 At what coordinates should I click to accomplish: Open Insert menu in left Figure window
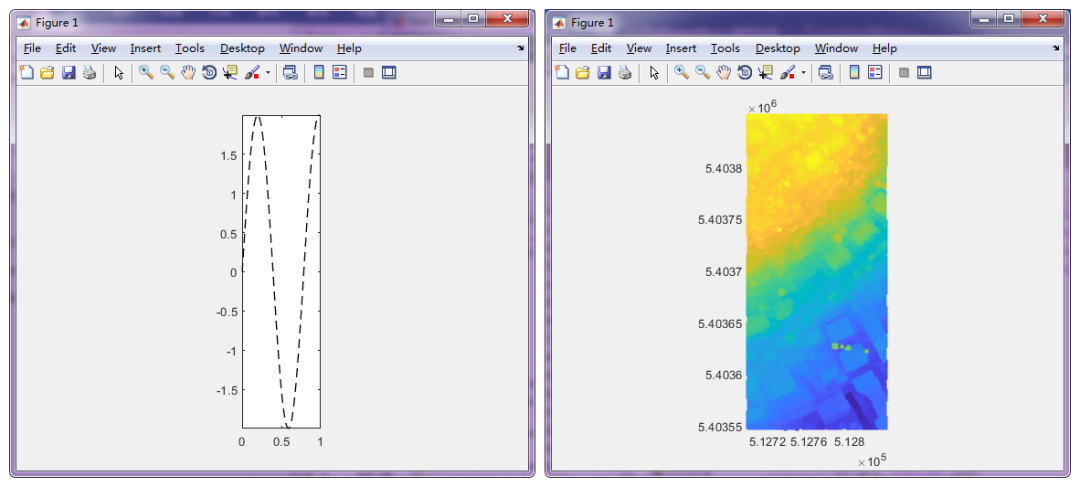coord(145,48)
